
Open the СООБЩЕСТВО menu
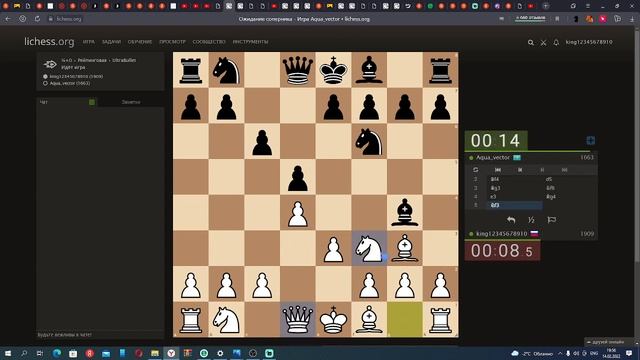(209, 42)
